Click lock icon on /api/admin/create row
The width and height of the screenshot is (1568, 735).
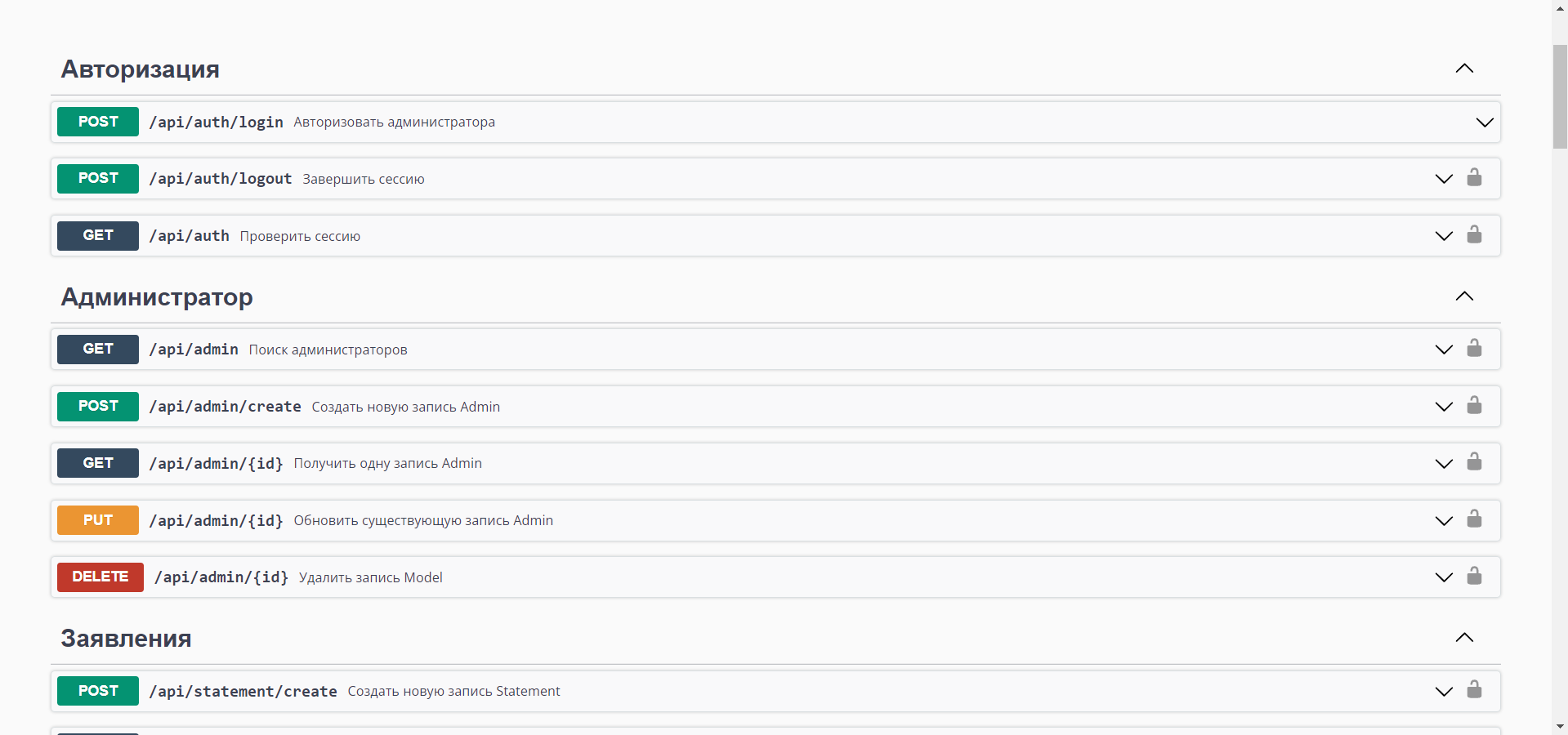tap(1474, 406)
